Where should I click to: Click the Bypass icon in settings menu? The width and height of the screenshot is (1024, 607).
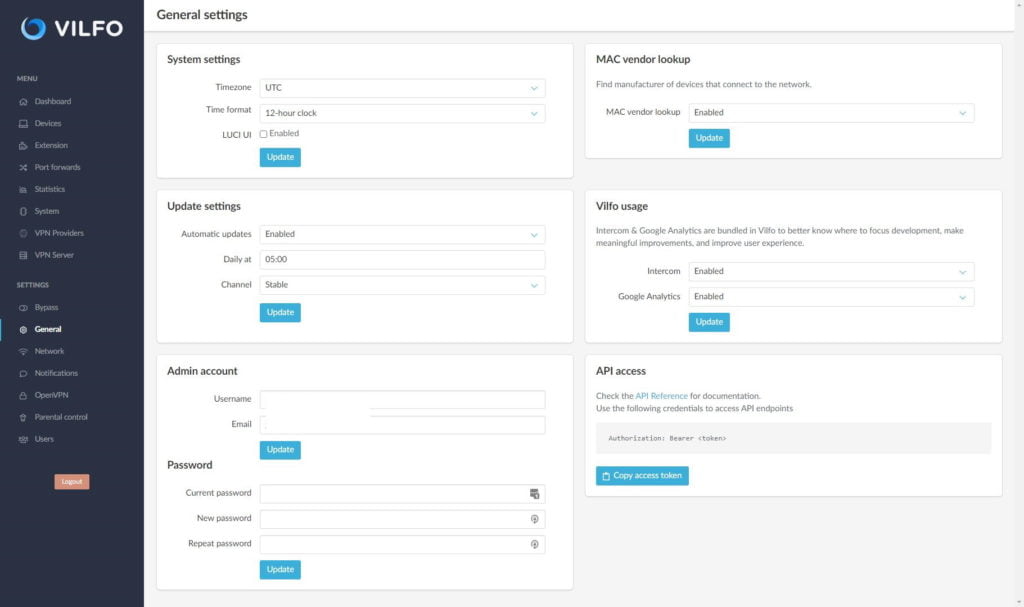tap(24, 308)
